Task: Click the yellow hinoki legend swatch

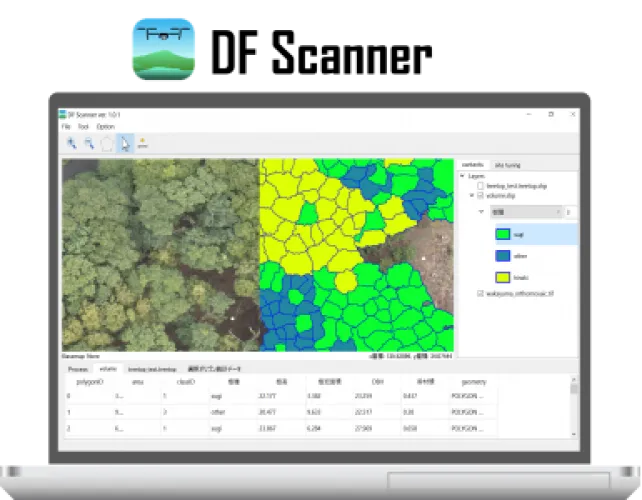Action: [x=503, y=277]
